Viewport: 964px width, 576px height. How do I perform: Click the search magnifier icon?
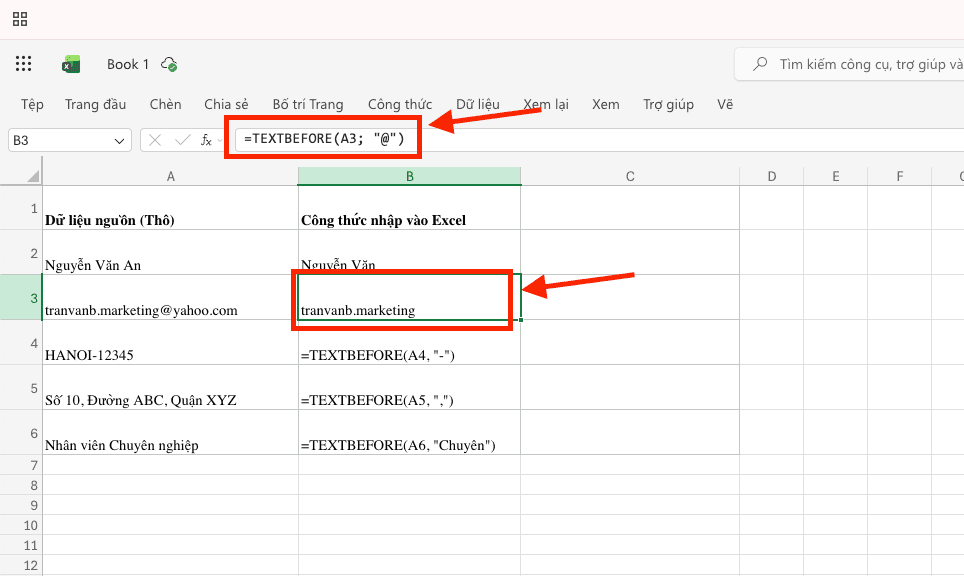(x=761, y=64)
